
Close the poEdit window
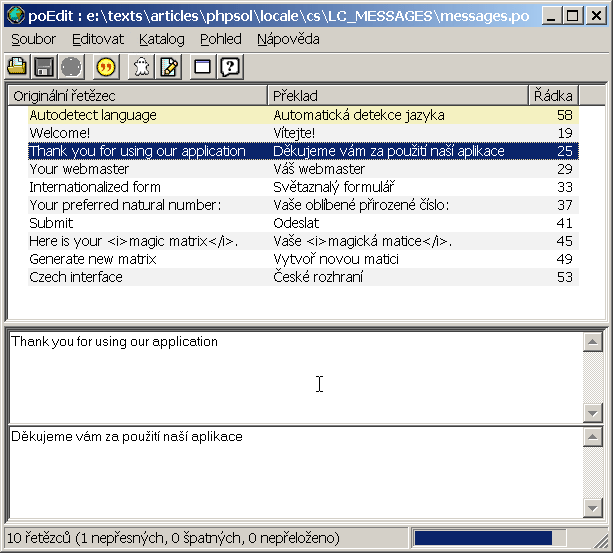tap(596, 16)
